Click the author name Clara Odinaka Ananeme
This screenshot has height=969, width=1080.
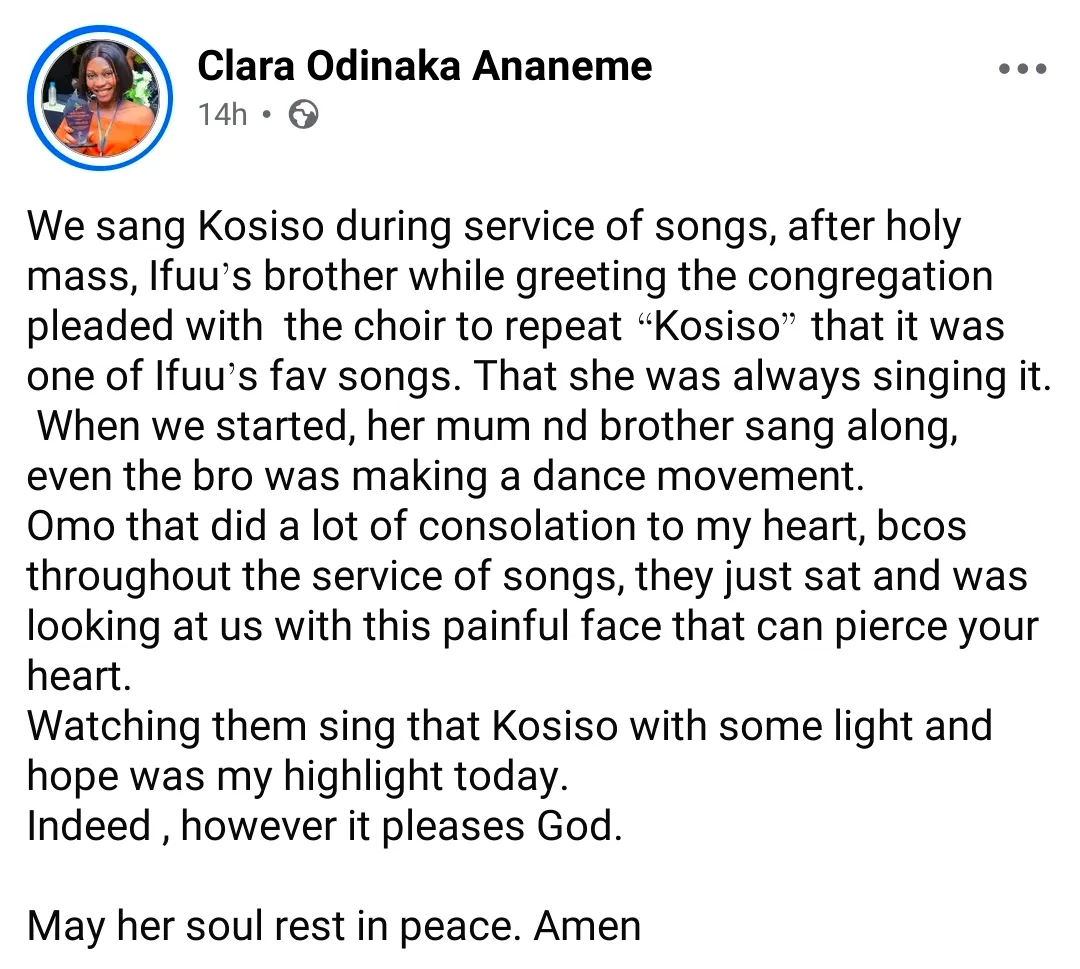[424, 66]
